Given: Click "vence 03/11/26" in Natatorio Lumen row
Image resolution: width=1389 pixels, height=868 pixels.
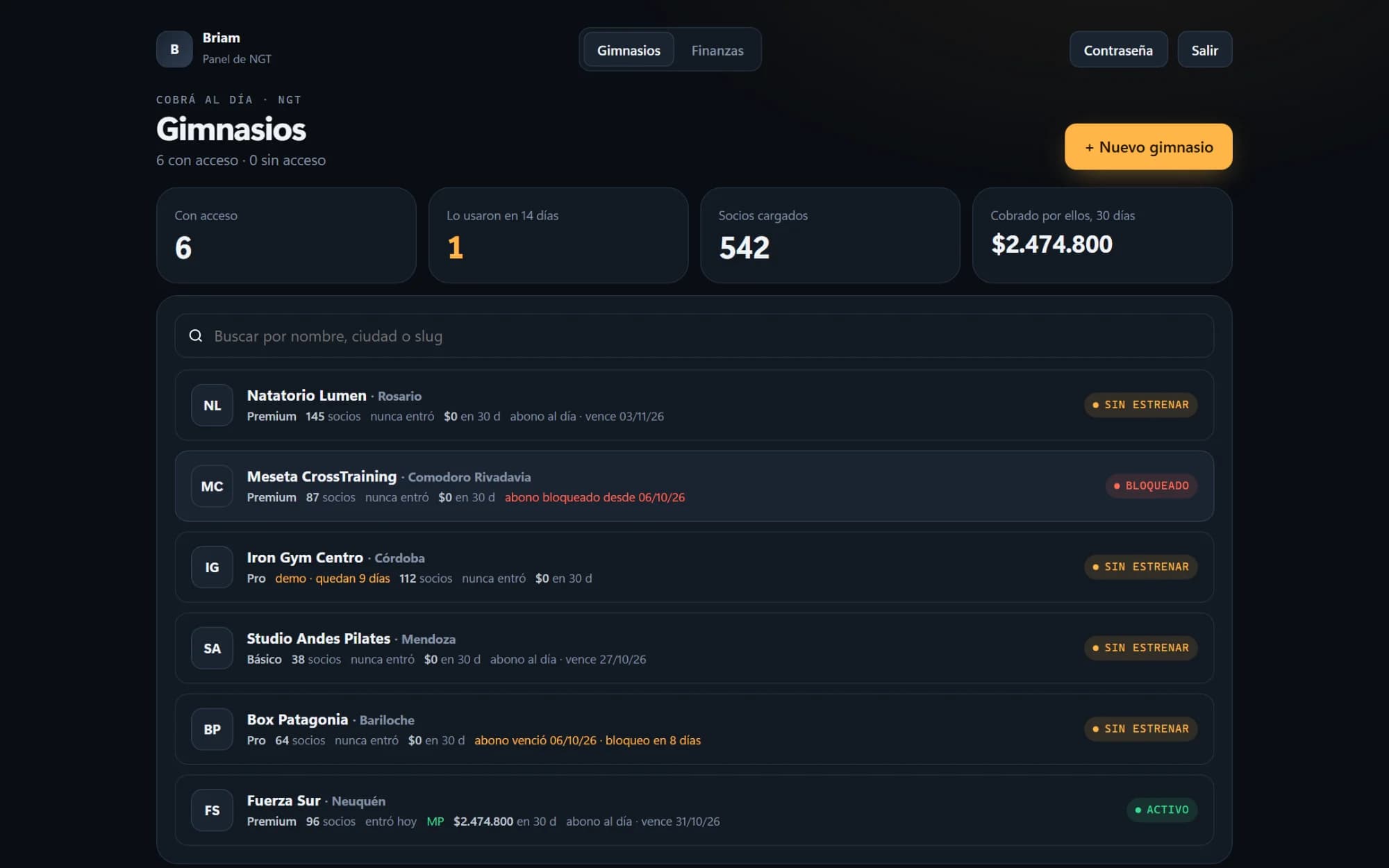Looking at the screenshot, I should pyautogui.click(x=624, y=417).
